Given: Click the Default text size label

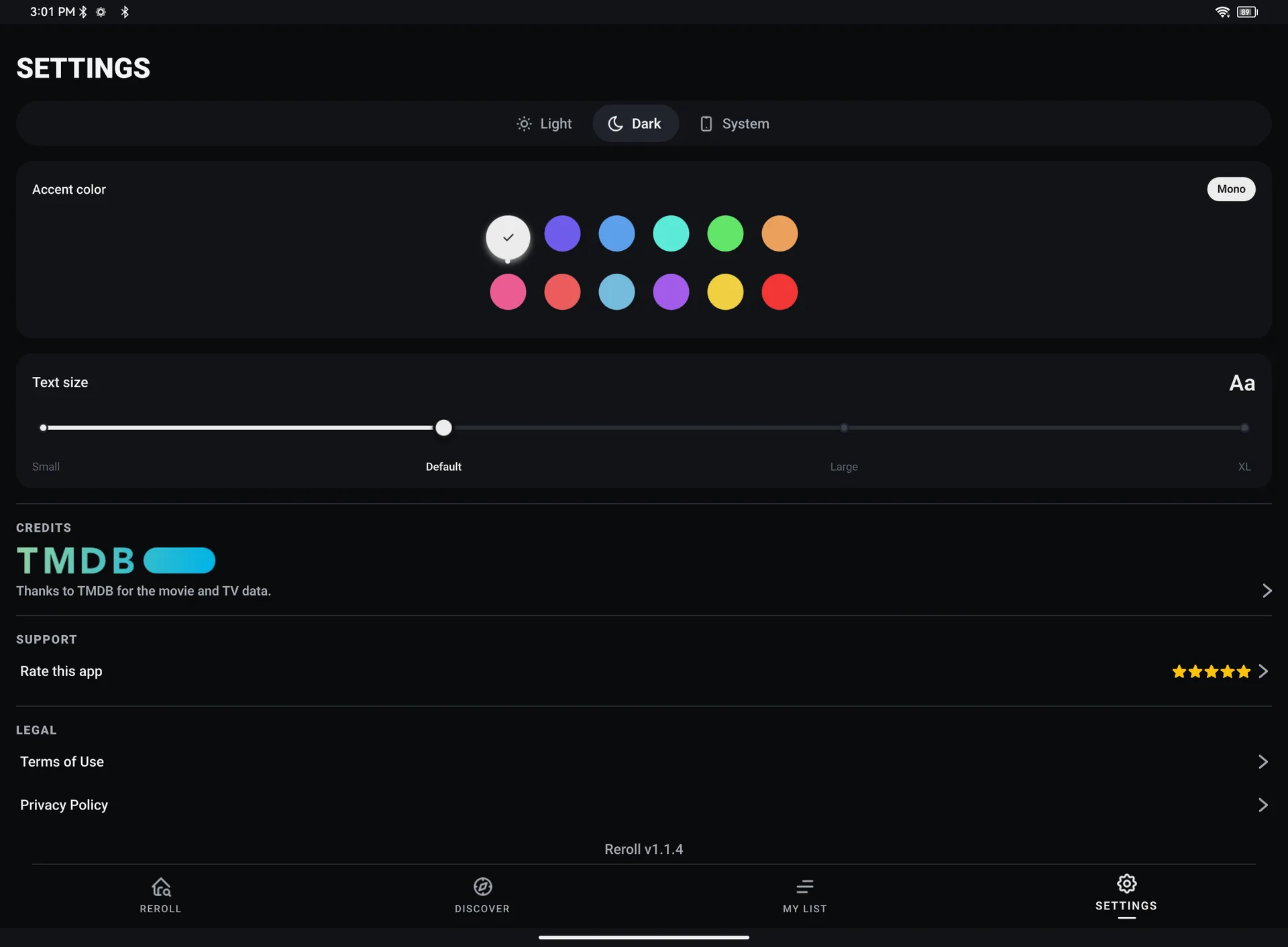Looking at the screenshot, I should (x=443, y=467).
